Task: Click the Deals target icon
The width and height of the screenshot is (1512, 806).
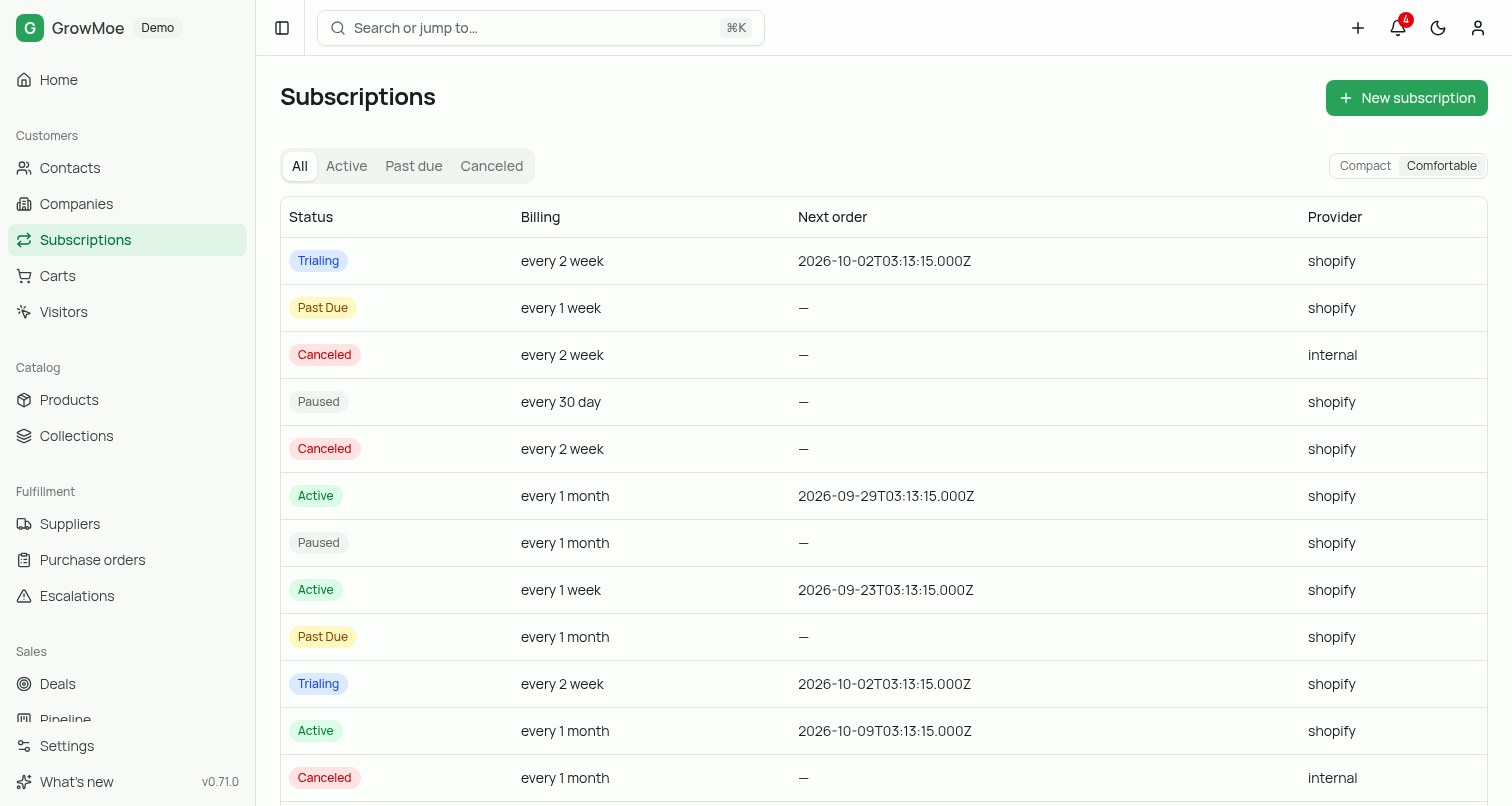Action: 24,684
